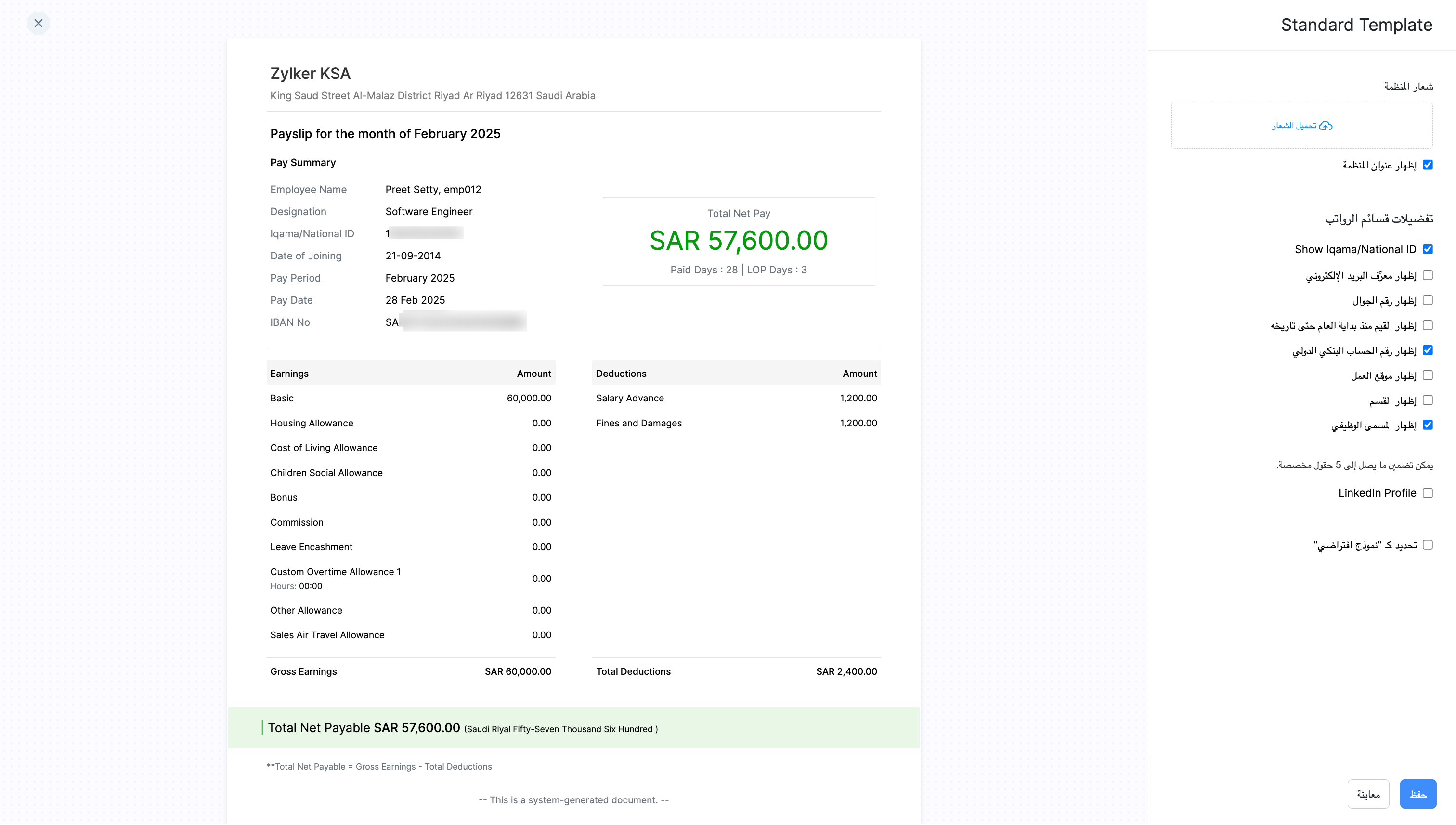Close the Standard Template editor
Screen dimensions: 1456x825
point(38,23)
